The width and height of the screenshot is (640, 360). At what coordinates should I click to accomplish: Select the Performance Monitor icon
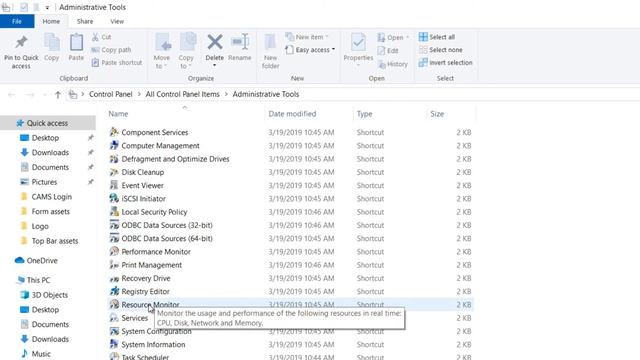114,251
